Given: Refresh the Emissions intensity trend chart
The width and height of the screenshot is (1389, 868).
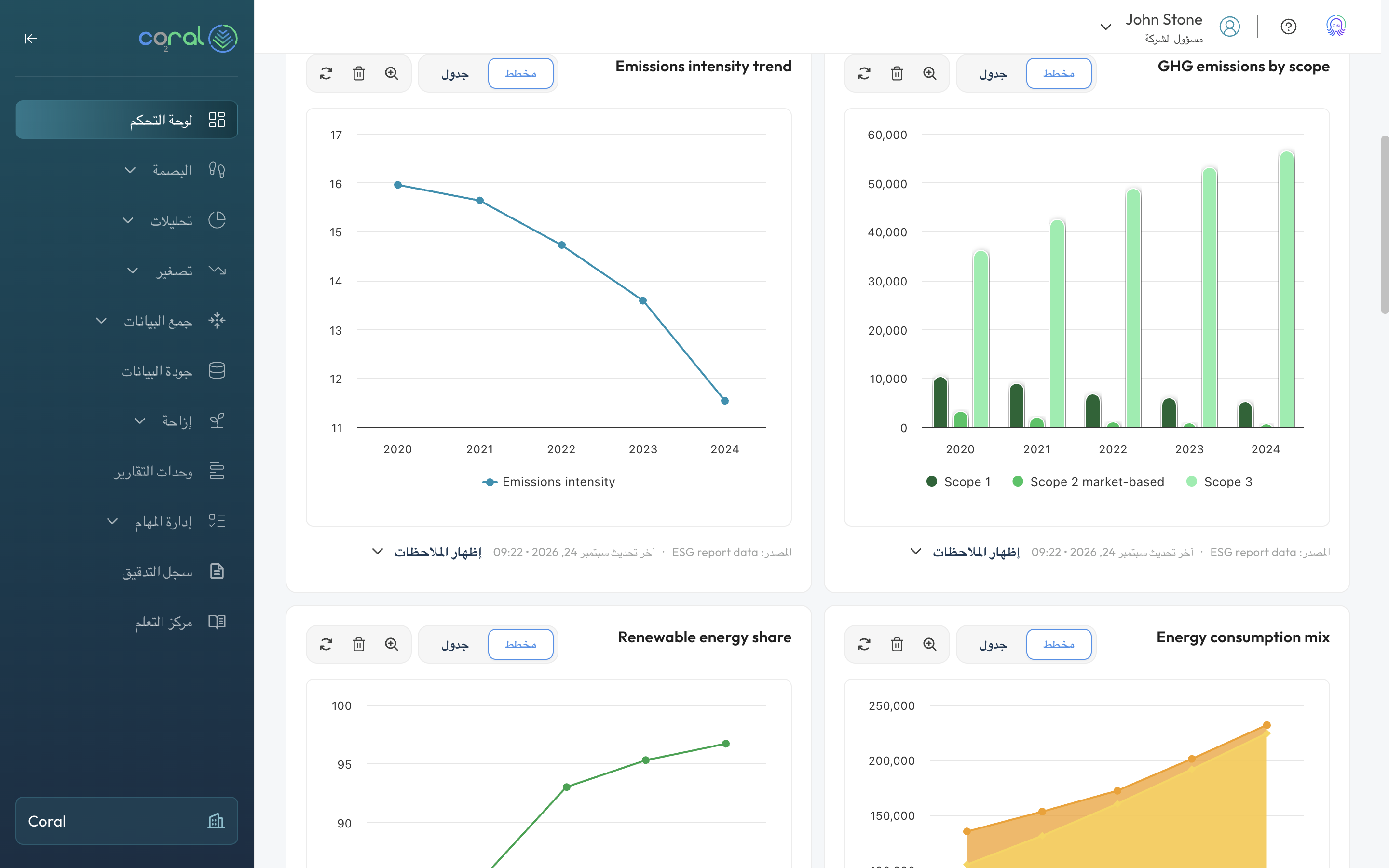Looking at the screenshot, I should (x=326, y=73).
